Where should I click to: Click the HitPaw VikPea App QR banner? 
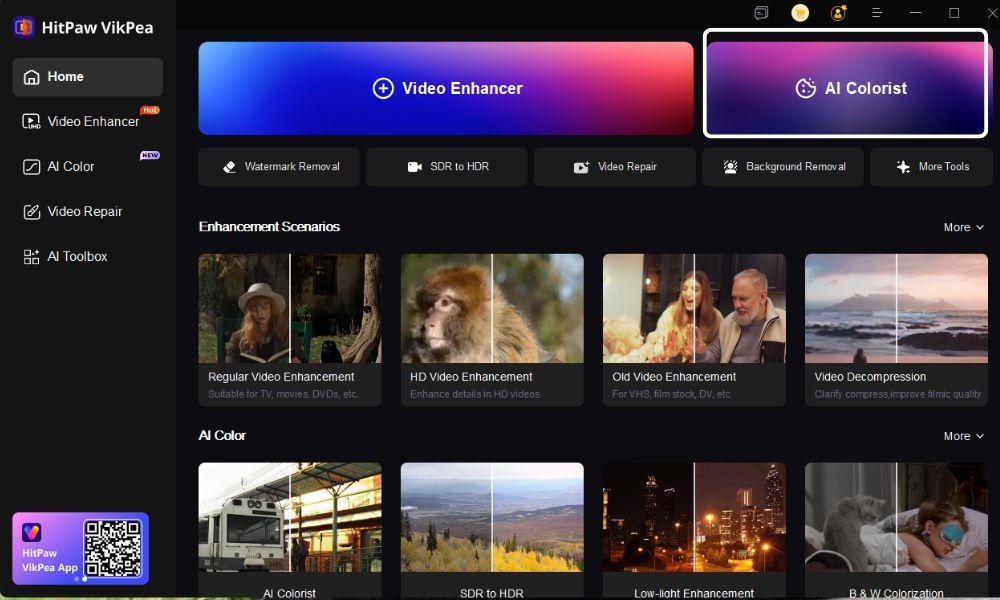(80, 548)
